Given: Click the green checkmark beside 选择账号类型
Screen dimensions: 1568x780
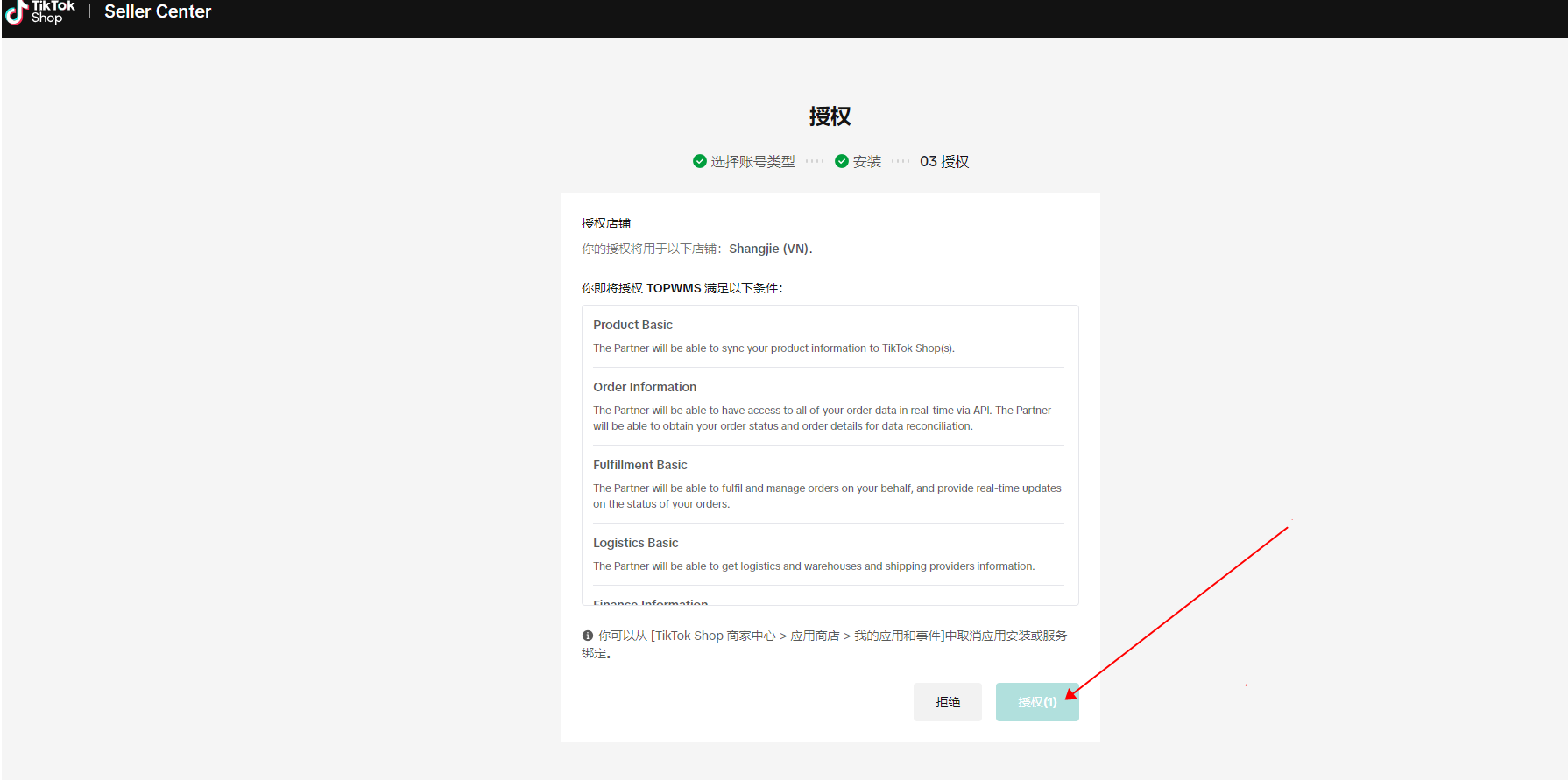Looking at the screenshot, I should coord(699,161).
